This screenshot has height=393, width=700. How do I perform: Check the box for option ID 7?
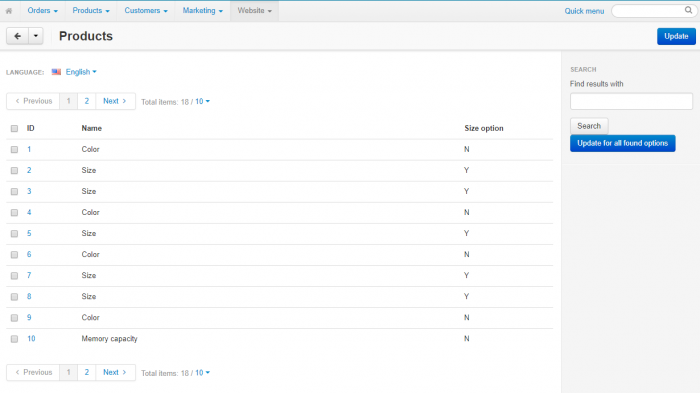14,276
